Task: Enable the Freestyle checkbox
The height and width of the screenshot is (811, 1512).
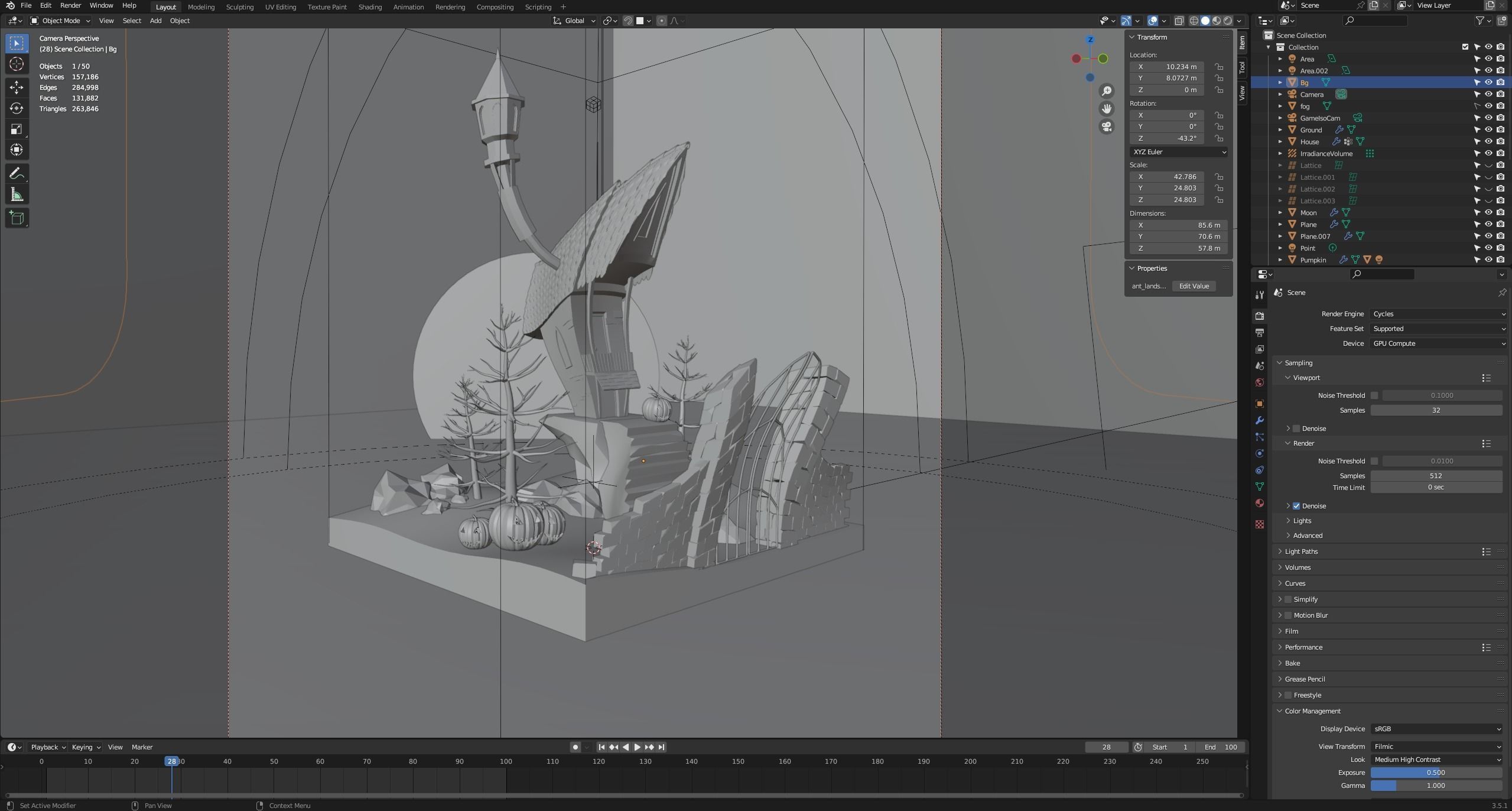Action: [x=1288, y=695]
